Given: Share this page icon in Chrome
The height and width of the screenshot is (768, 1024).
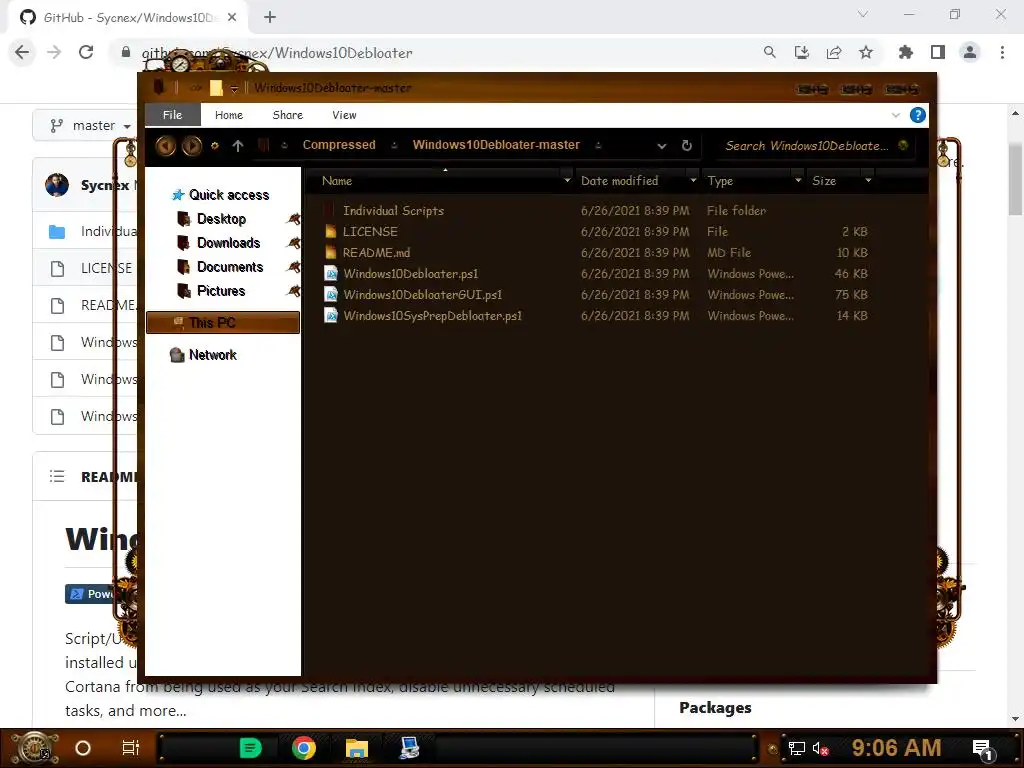Looking at the screenshot, I should (834, 52).
